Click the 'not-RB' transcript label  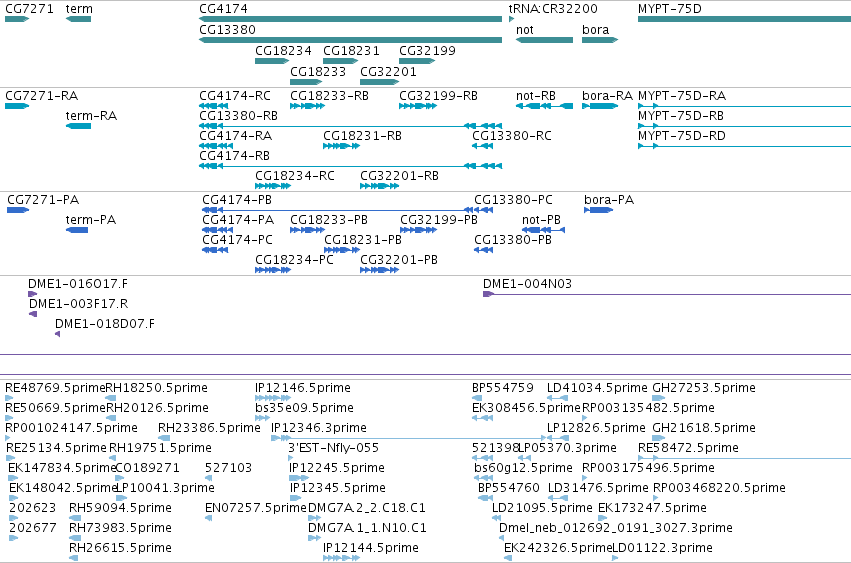point(536,96)
